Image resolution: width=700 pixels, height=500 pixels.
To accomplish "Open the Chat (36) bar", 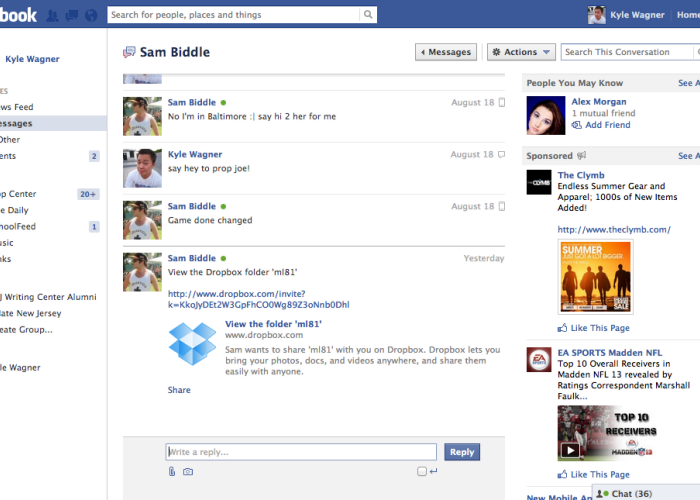I will (646, 492).
